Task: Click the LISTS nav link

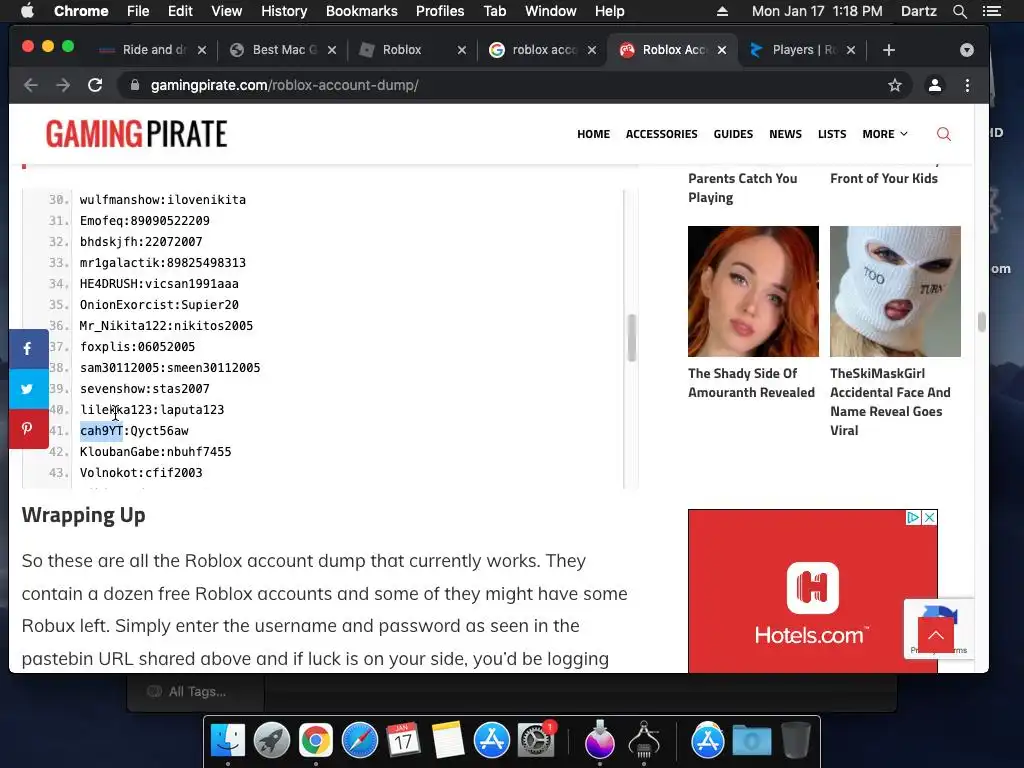Action: [x=832, y=134]
